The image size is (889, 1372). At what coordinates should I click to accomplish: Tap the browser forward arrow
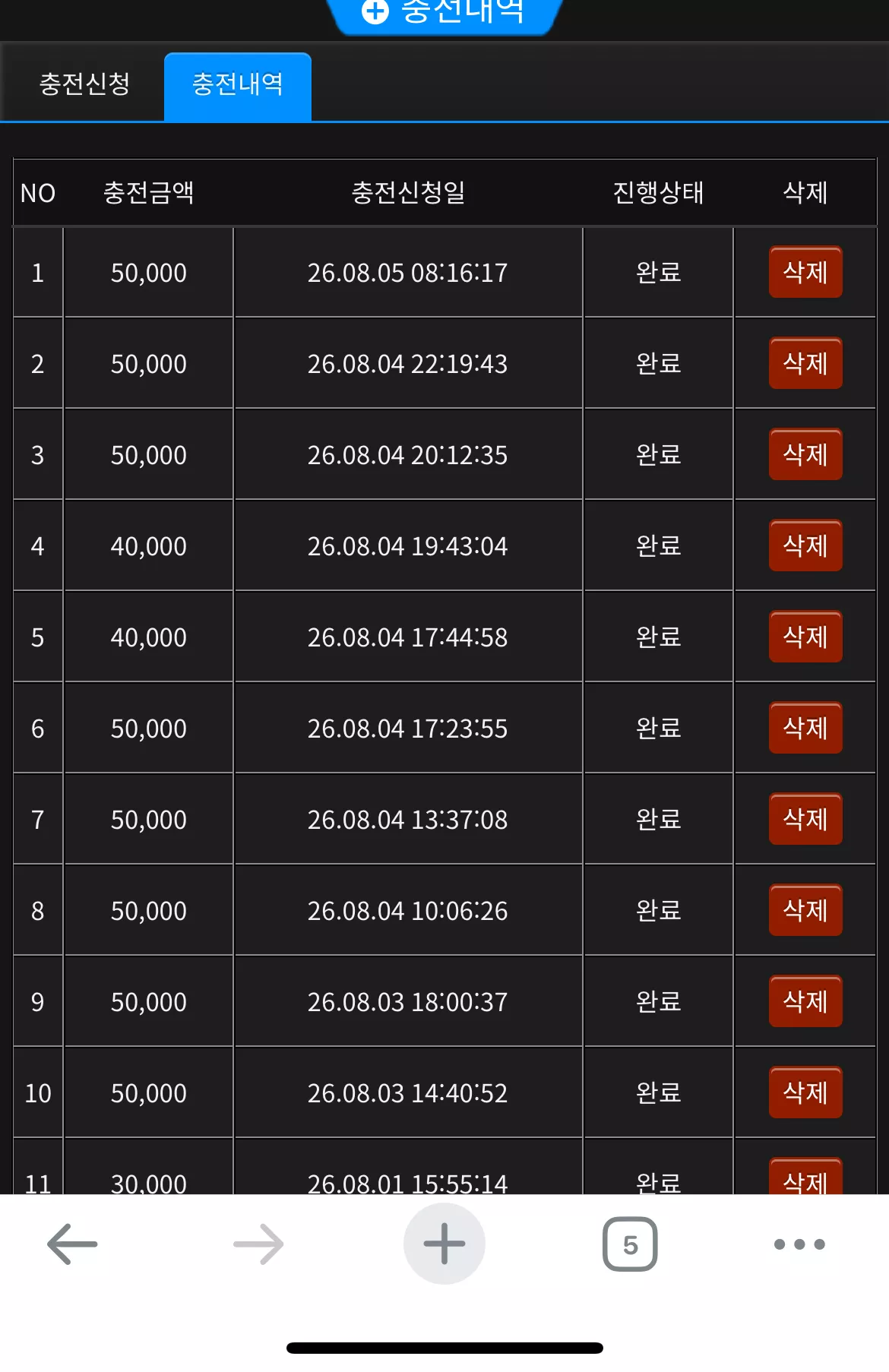point(258,1244)
